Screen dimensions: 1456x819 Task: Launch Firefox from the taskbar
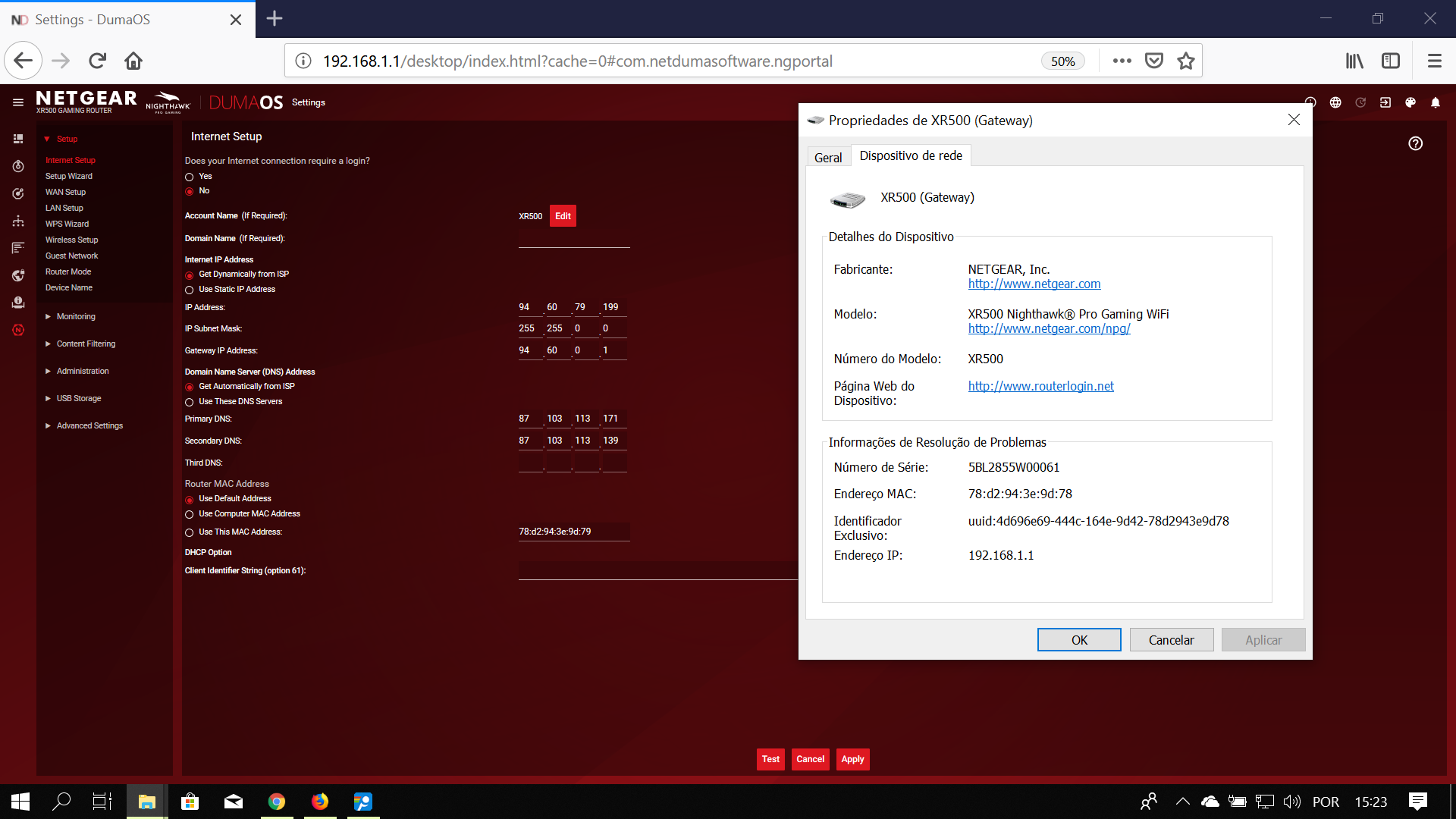point(320,802)
